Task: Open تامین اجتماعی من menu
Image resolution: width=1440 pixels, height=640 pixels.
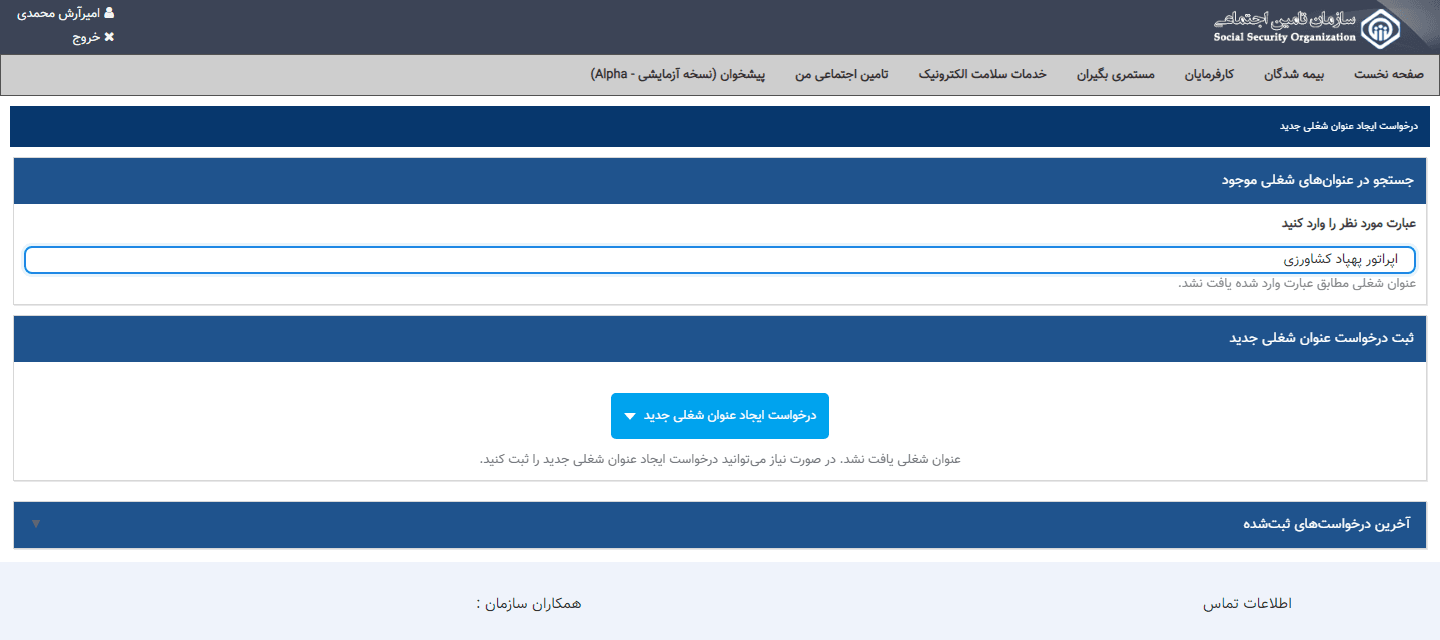Action: tap(842, 75)
